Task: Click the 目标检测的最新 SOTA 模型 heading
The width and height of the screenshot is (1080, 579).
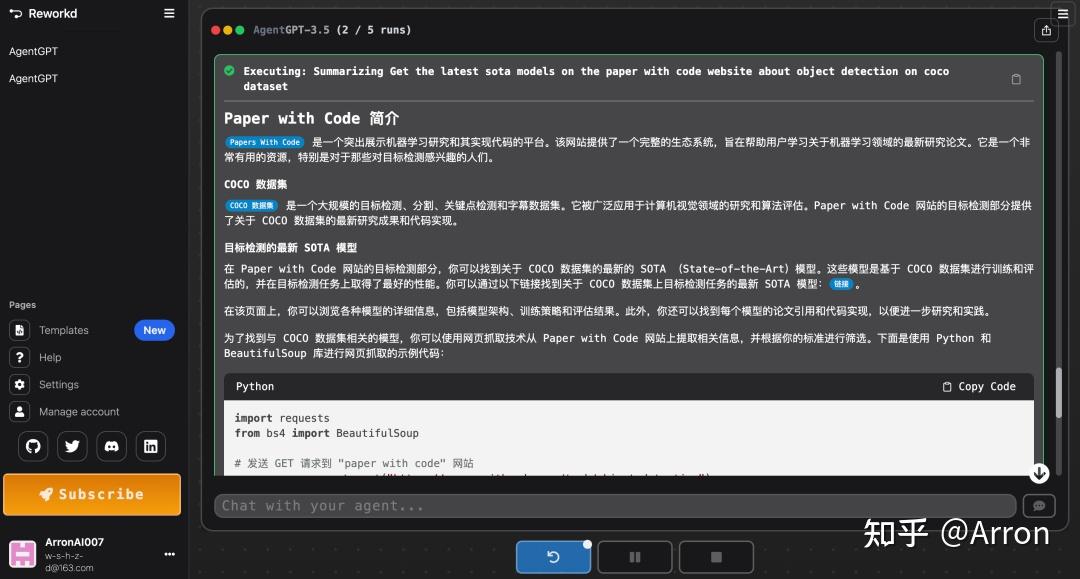Action: [x=290, y=248]
